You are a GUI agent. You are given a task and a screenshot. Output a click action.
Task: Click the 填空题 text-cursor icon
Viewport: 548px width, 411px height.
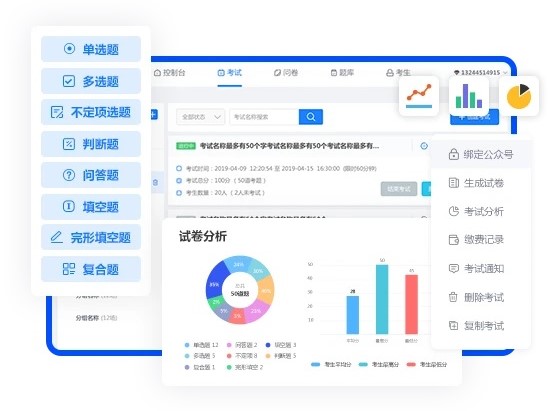pyautogui.click(x=68, y=206)
